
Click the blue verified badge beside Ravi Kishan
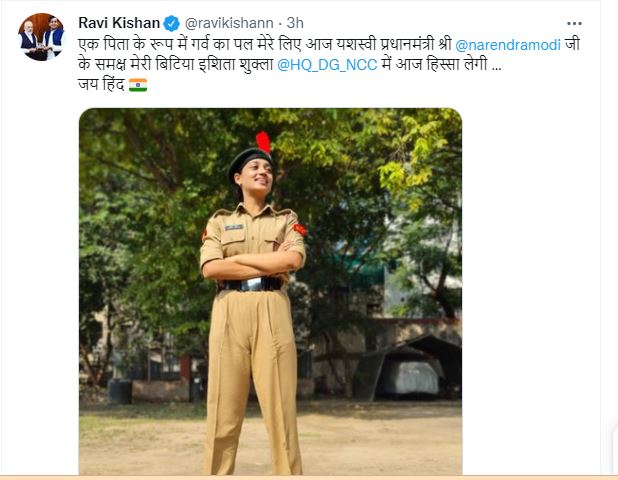[171, 23]
